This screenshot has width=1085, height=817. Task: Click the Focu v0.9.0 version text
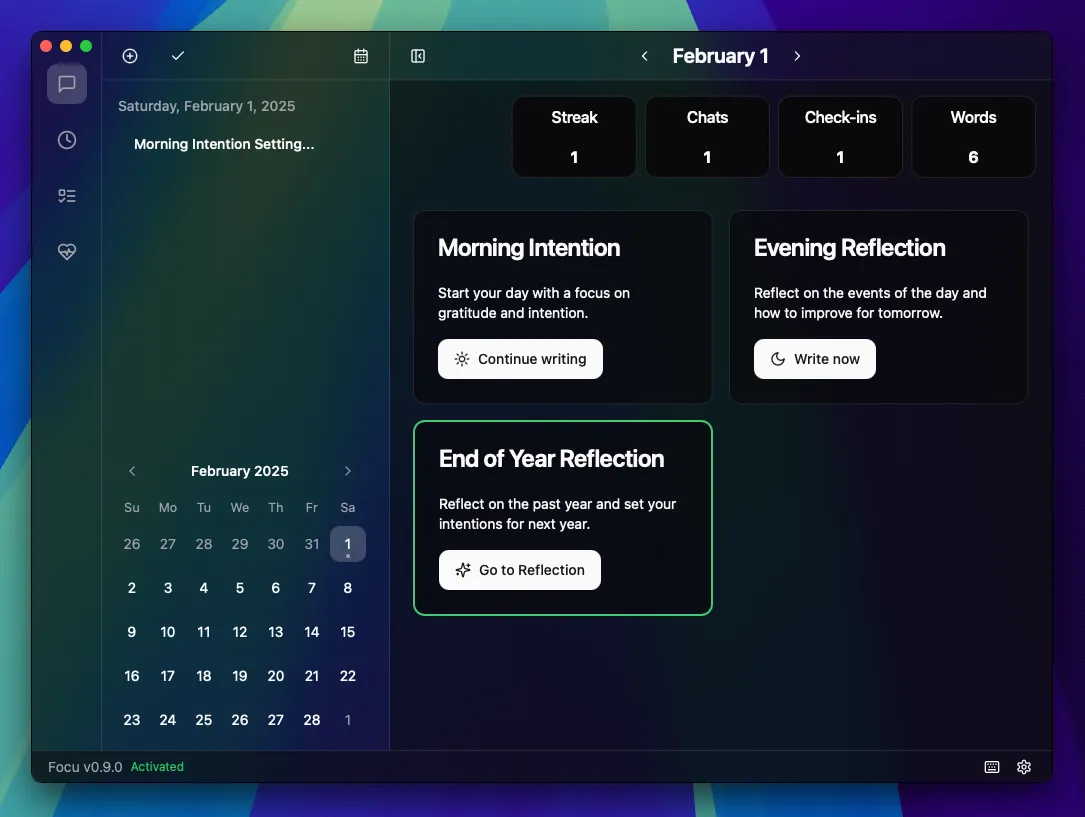pyautogui.click(x=85, y=766)
